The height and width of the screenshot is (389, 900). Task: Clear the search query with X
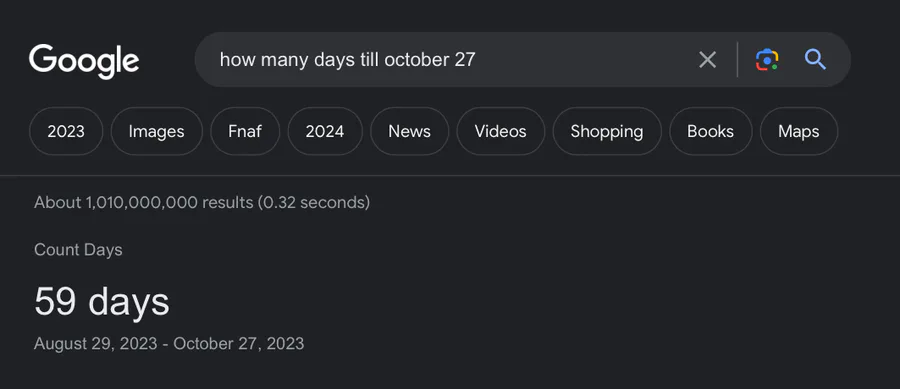[x=707, y=60]
